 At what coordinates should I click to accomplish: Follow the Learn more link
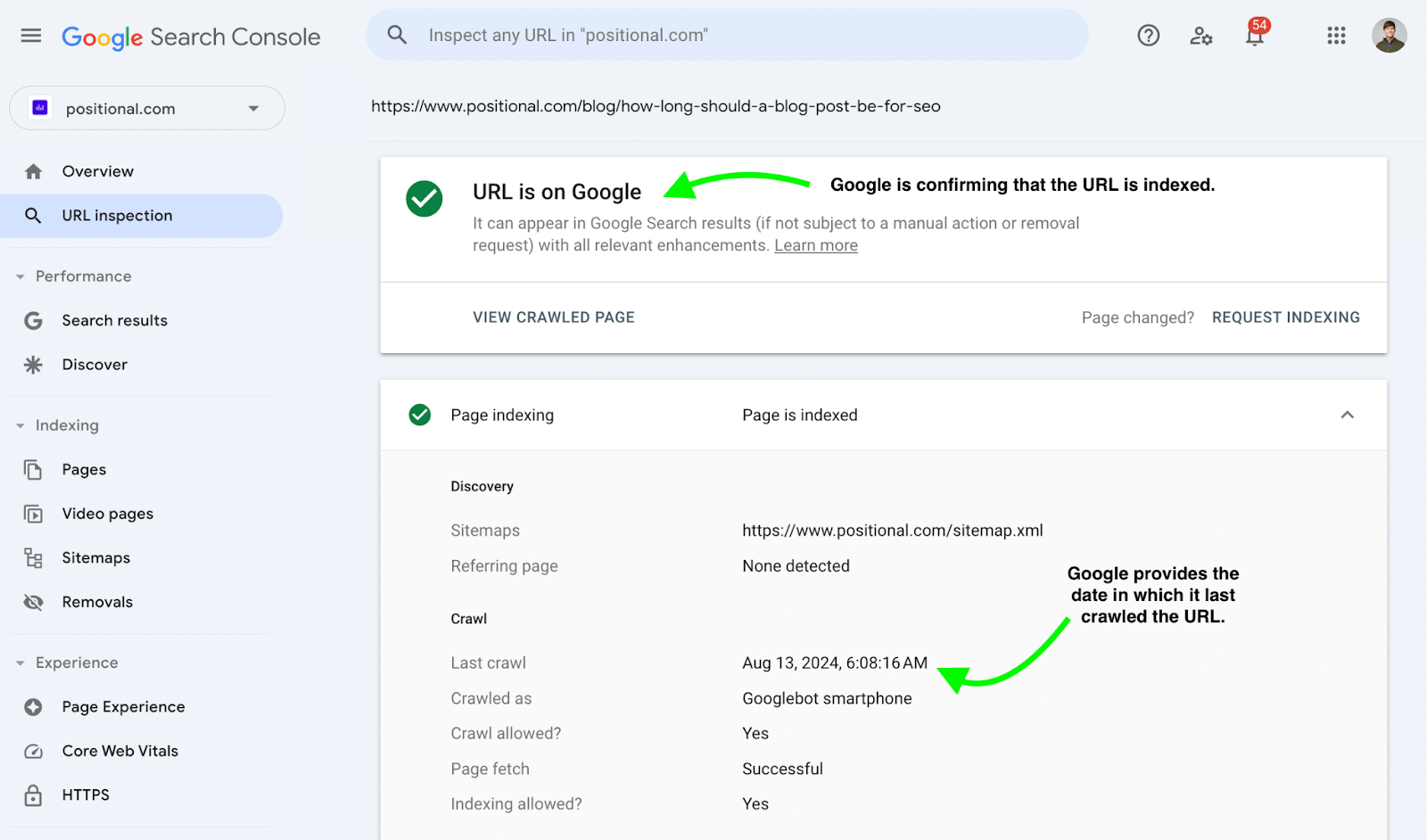point(816,245)
